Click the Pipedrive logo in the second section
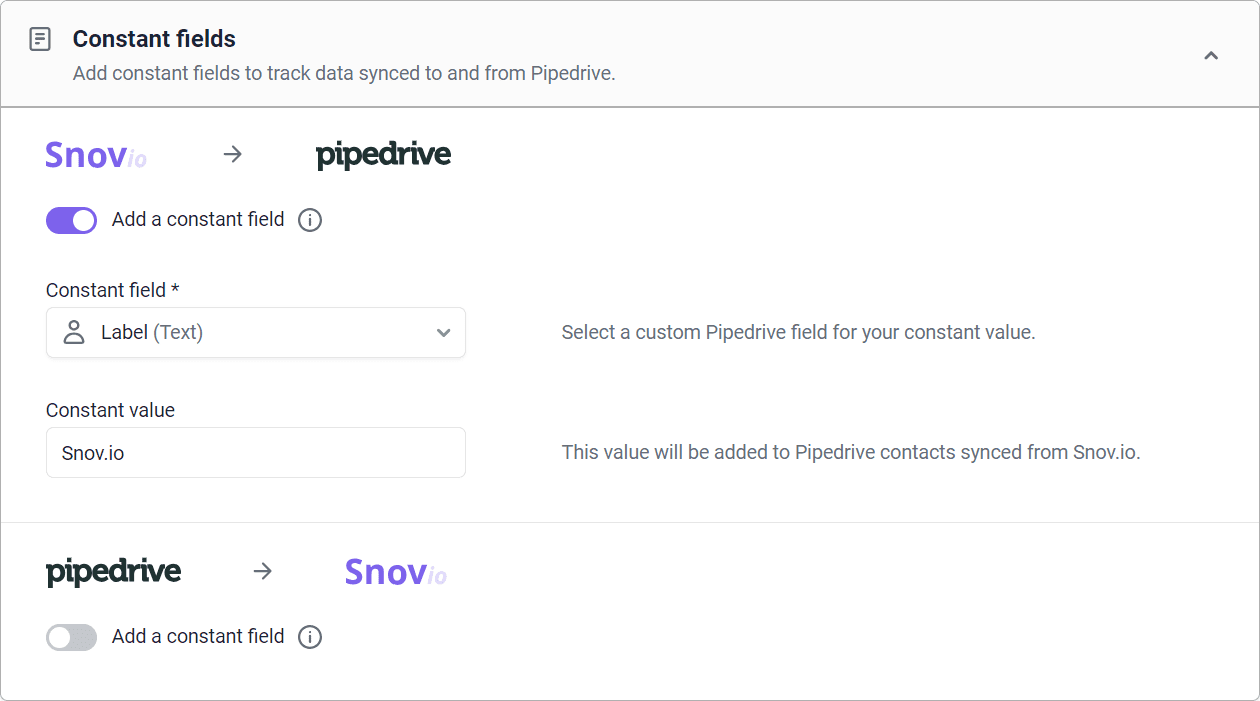This screenshot has height=701, width=1260. [112, 571]
